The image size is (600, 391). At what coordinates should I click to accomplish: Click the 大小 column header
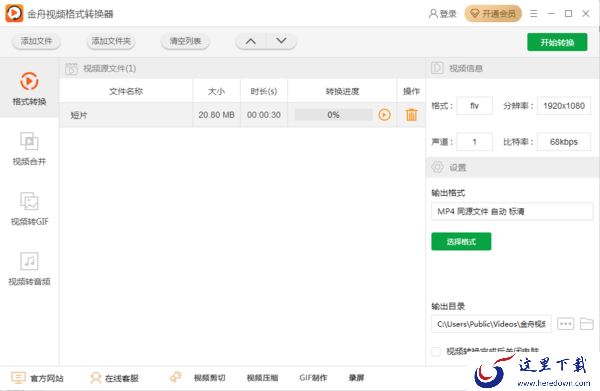(x=216, y=91)
